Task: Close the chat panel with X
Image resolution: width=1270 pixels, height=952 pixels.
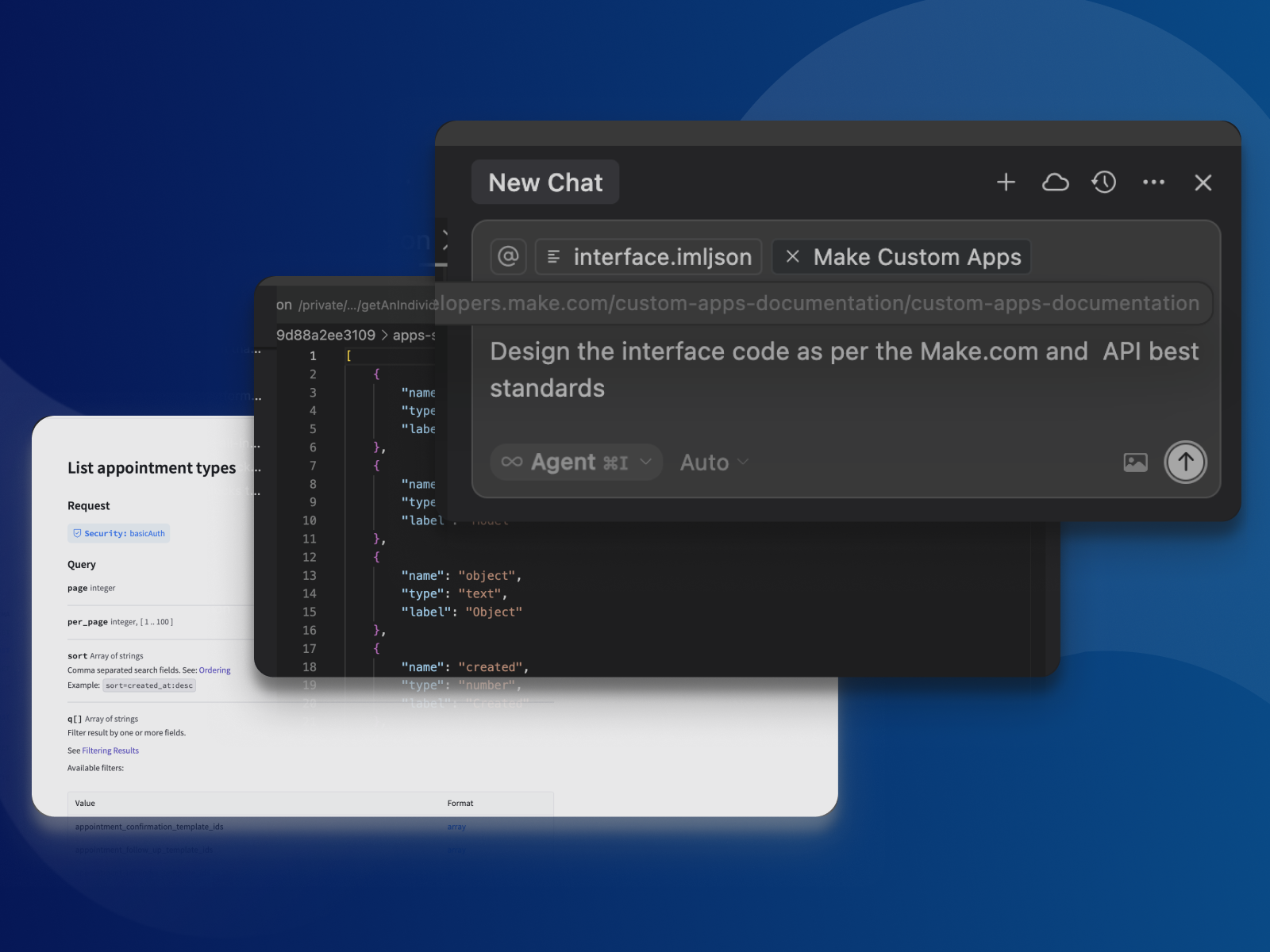Action: tap(1203, 182)
